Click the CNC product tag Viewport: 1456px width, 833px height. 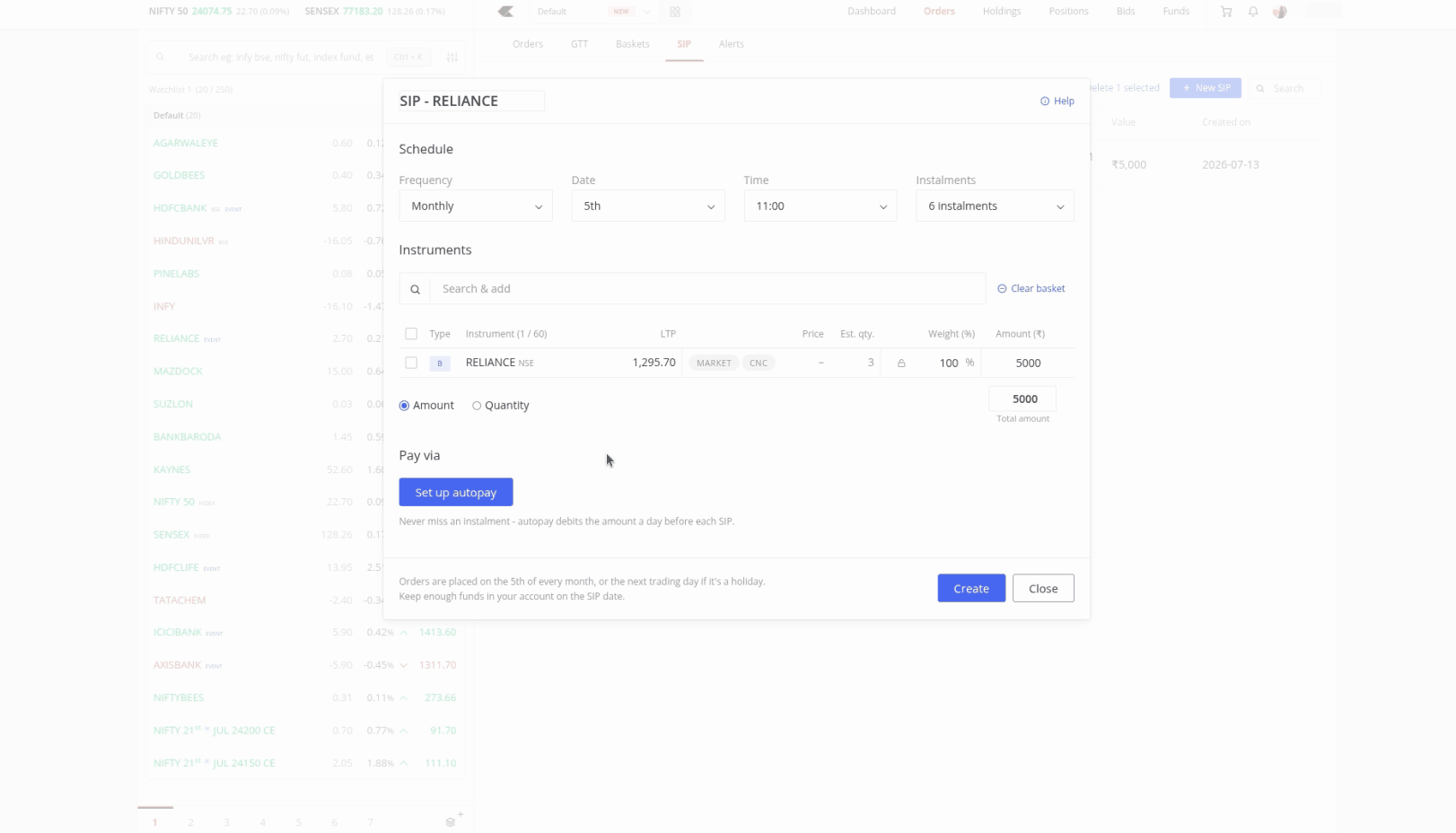(759, 364)
